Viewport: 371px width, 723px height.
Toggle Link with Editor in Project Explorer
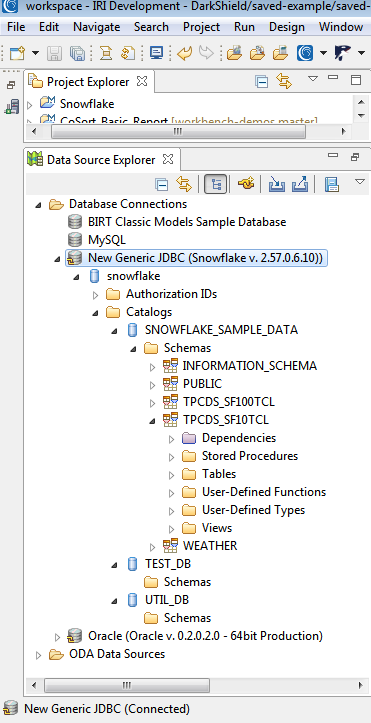coord(284,82)
